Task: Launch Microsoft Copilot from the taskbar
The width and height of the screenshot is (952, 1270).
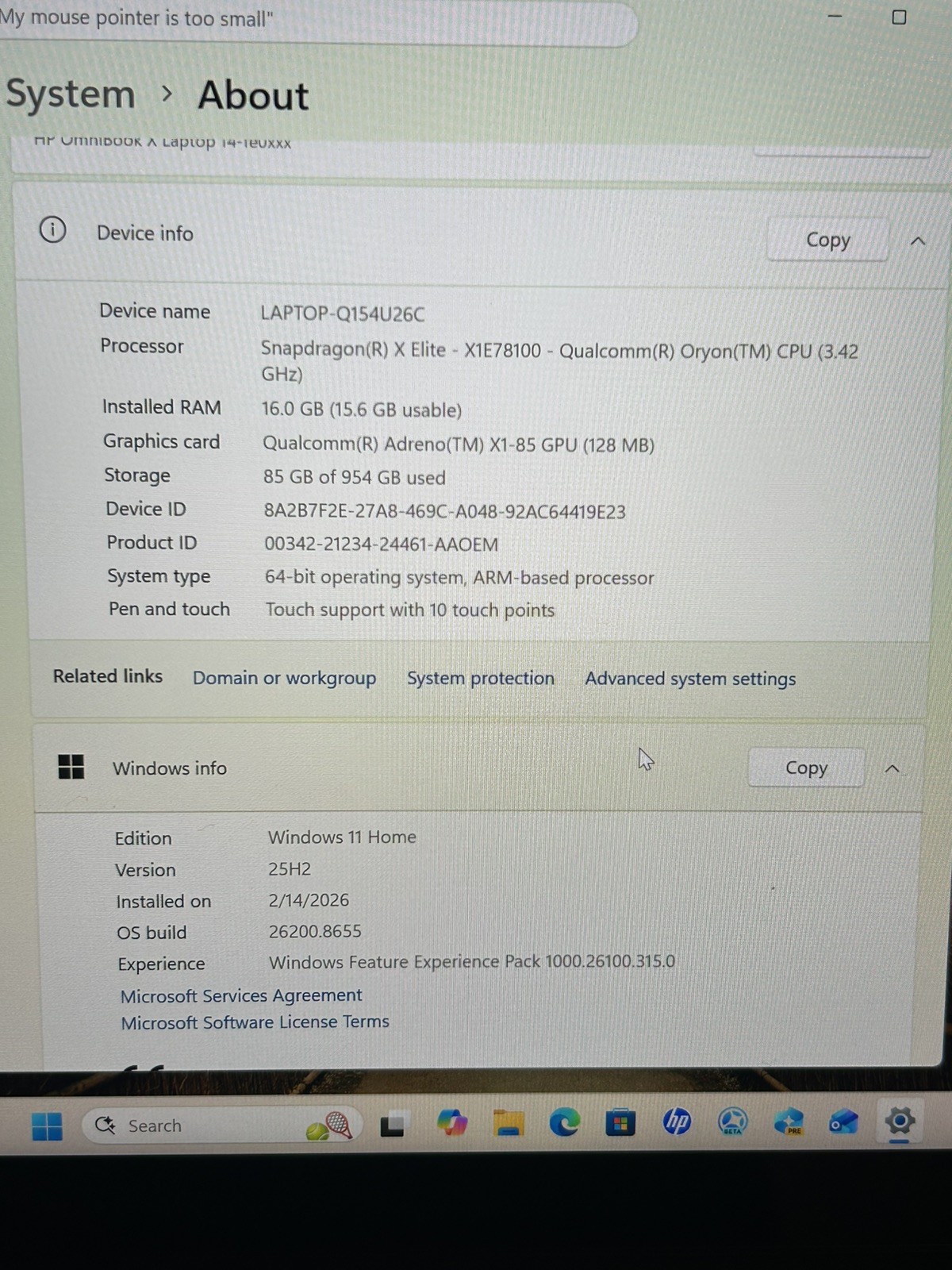Action: click(452, 1123)
